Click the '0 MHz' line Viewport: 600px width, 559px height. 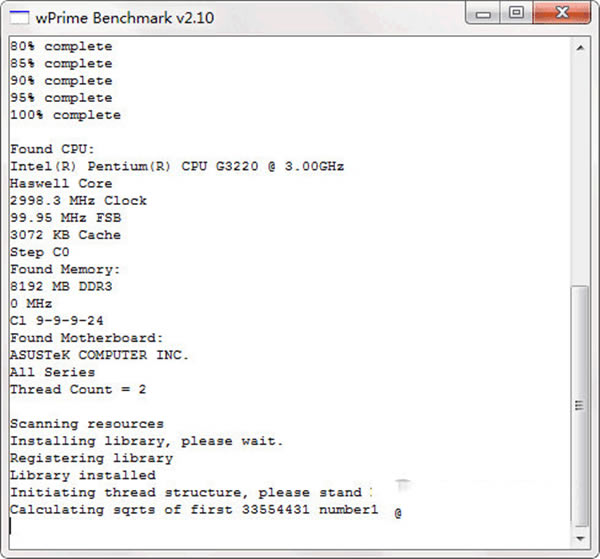point(31,303)
